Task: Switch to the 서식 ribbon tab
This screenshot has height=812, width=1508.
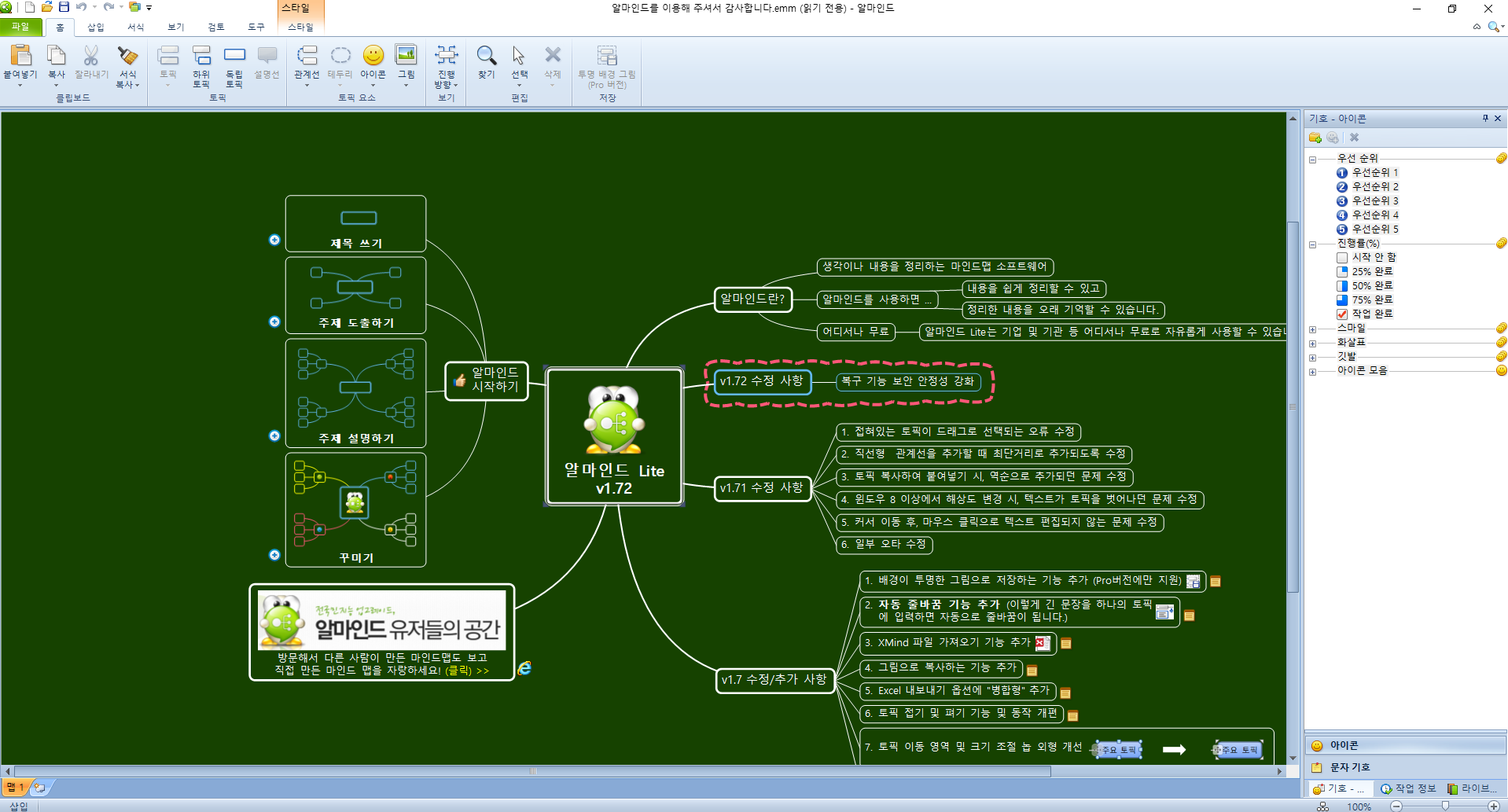Action: tap(136, 27)
